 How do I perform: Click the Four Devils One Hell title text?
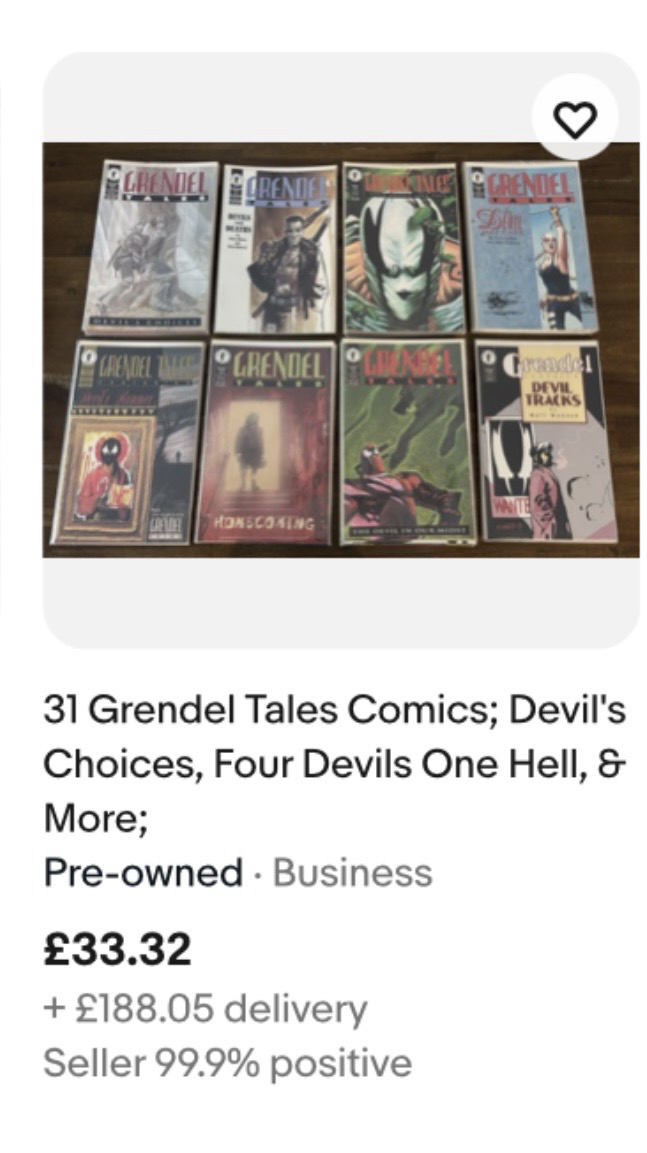(405, 764)
